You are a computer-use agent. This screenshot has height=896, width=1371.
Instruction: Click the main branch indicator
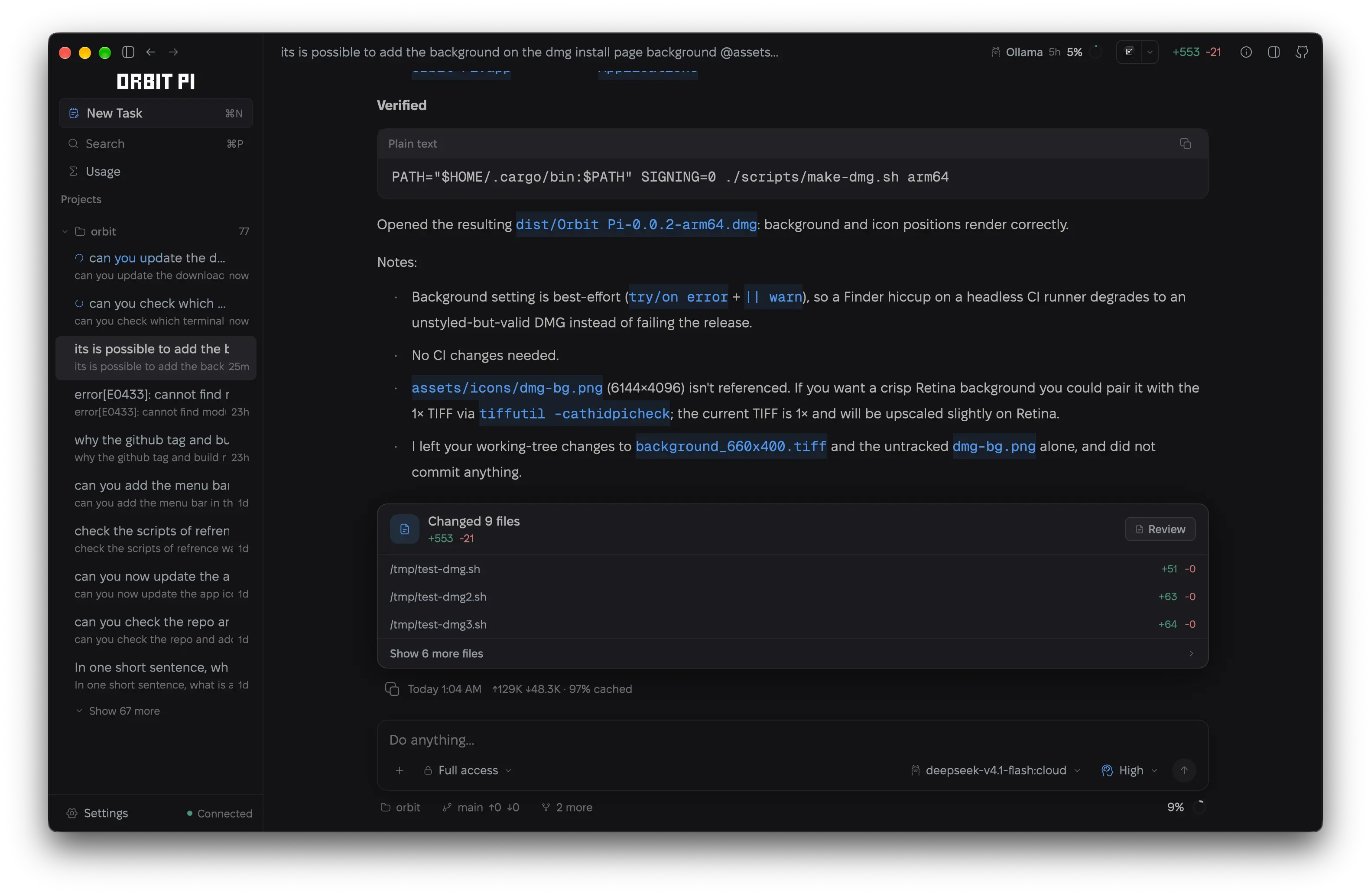pyautogui.click(x=481, y=807)
